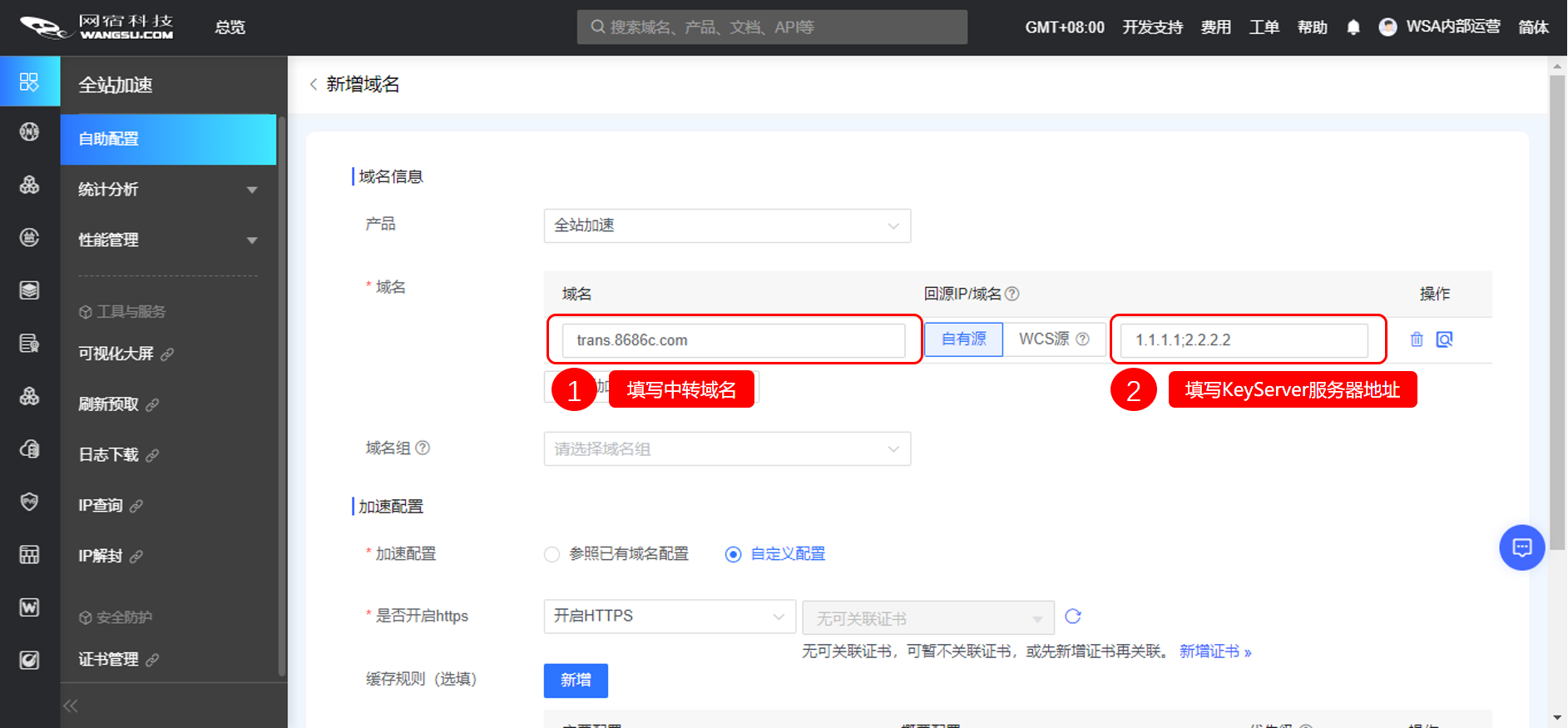This screenshot has width=1568, height=728.
Task: Open 工单 in top bar
Action: 1264,27
